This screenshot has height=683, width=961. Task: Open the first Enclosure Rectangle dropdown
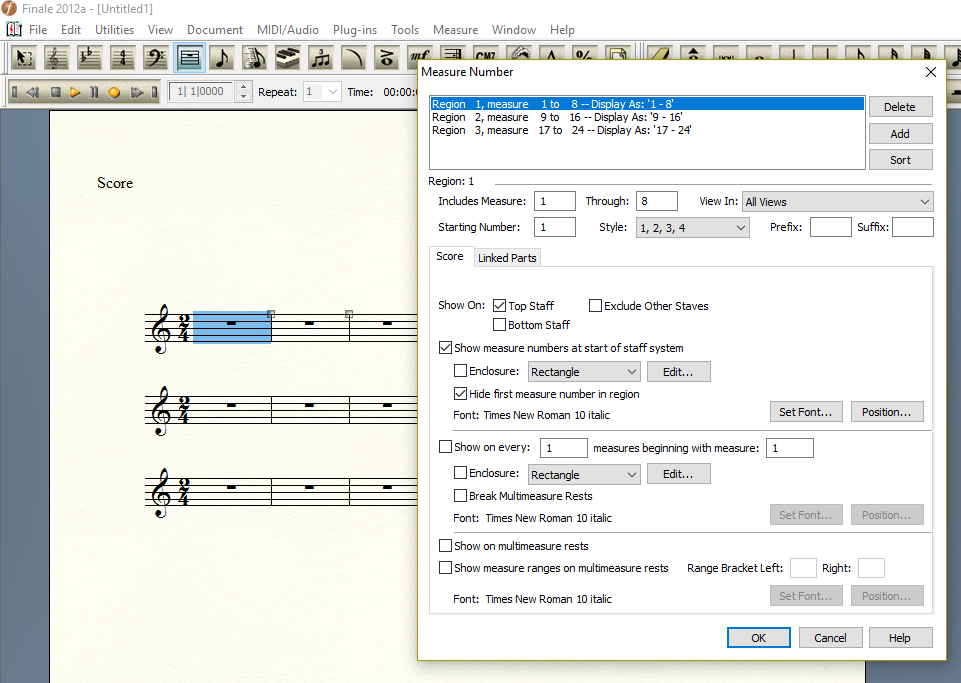point(584,372)
